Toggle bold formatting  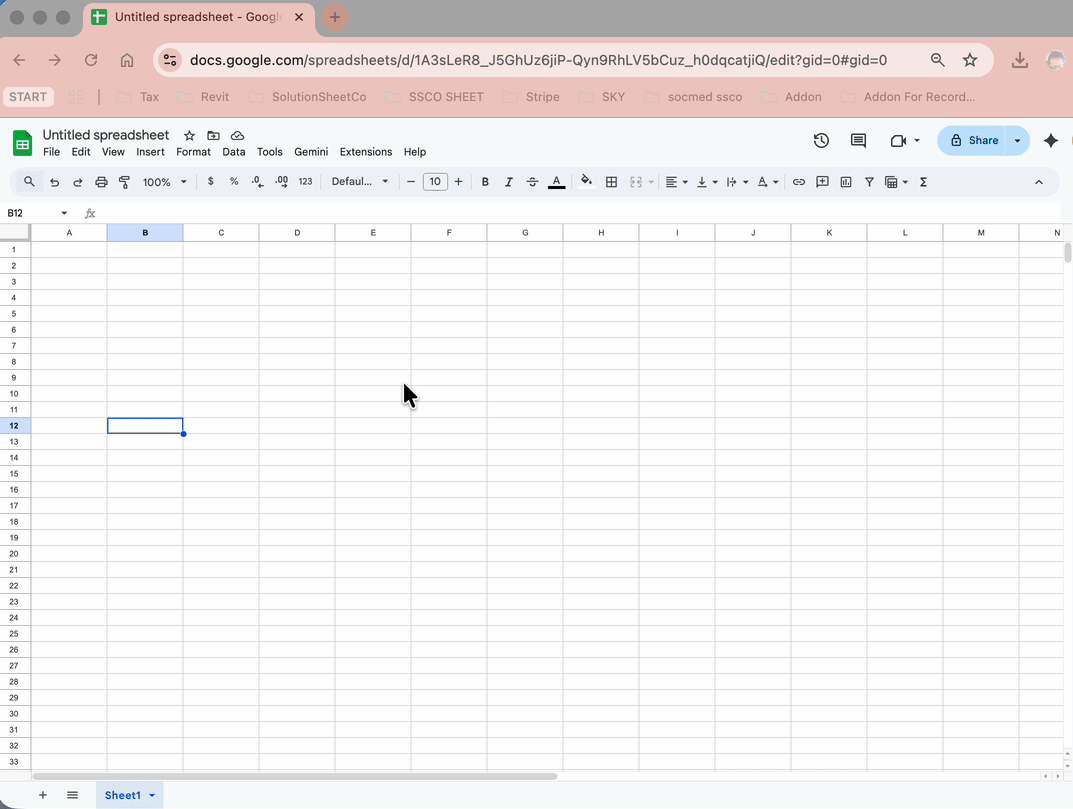pyautogui.click(x=485, y=182)
